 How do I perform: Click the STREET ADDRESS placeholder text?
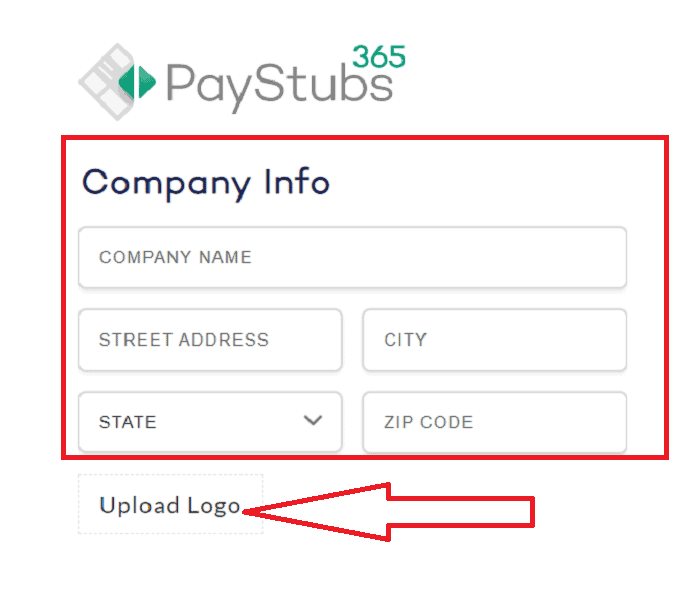[184, 340]
